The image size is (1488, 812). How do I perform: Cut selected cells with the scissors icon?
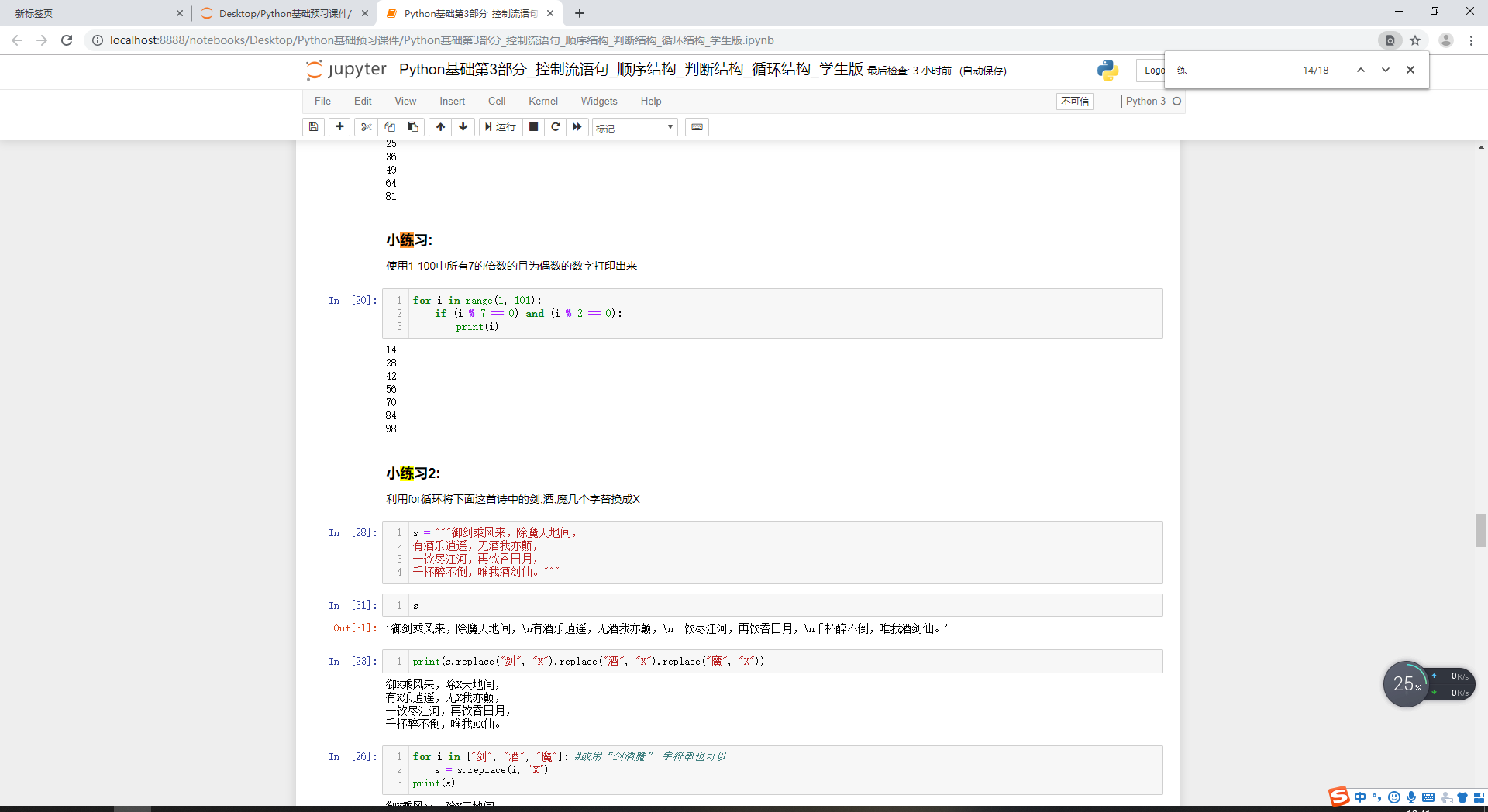pyautogui.click(x=367, y=127)
